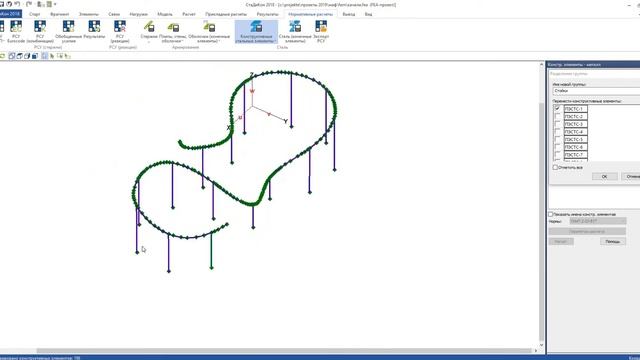
Task: Enable the Отметить все checkbox
Action: [555, 167]
